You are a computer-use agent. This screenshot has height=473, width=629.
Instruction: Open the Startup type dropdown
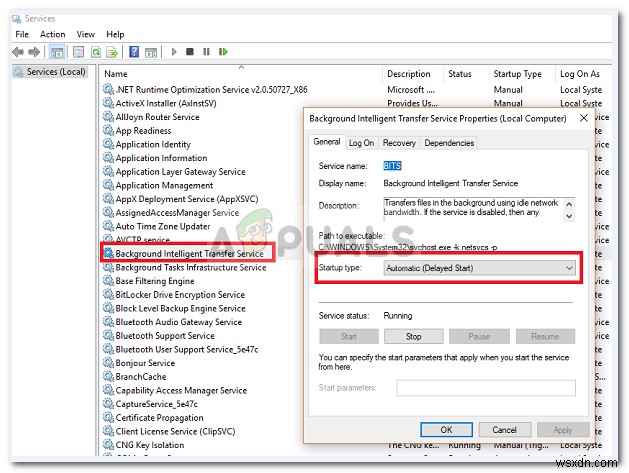click(479, 268)
